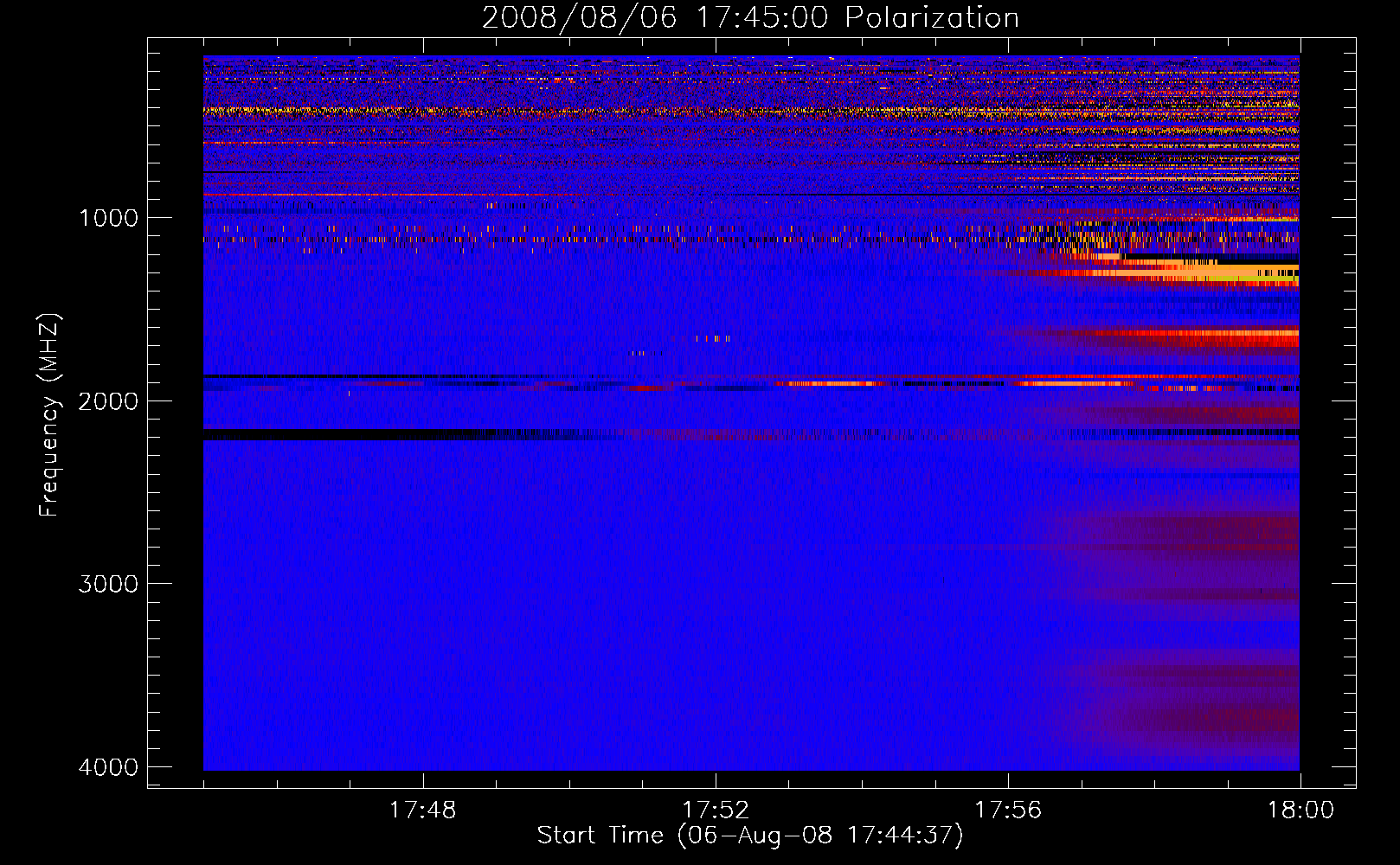
Task: Click the bright orange burst near 1300 MHz
Action: 1185,272
